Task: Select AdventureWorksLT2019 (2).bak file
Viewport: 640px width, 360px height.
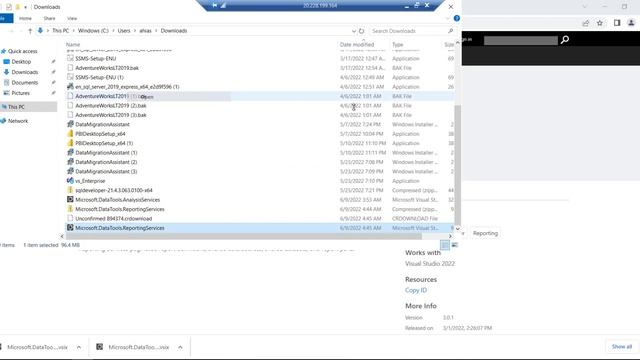Action: pos(111,106)
